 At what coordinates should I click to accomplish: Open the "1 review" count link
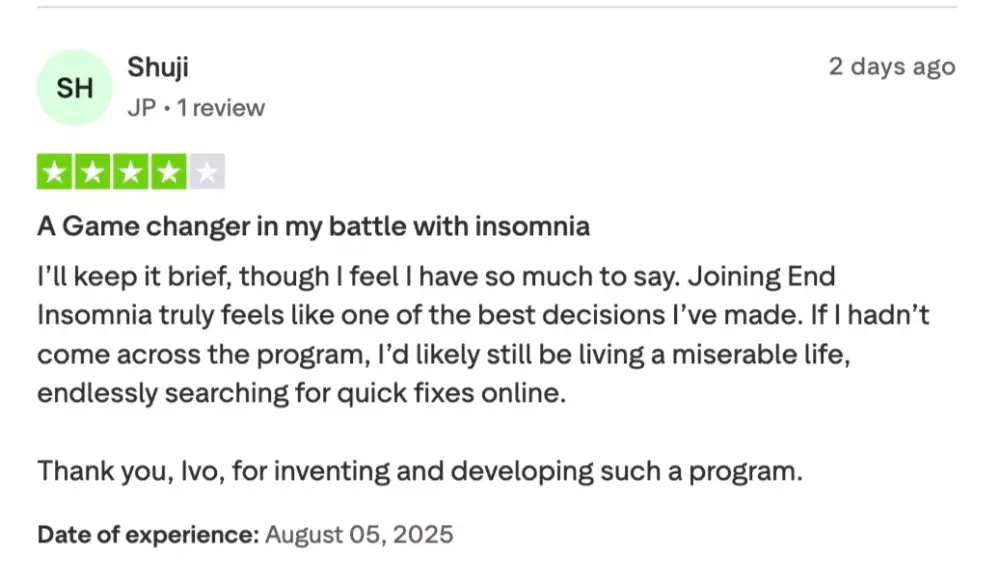[x=221, y=108]
